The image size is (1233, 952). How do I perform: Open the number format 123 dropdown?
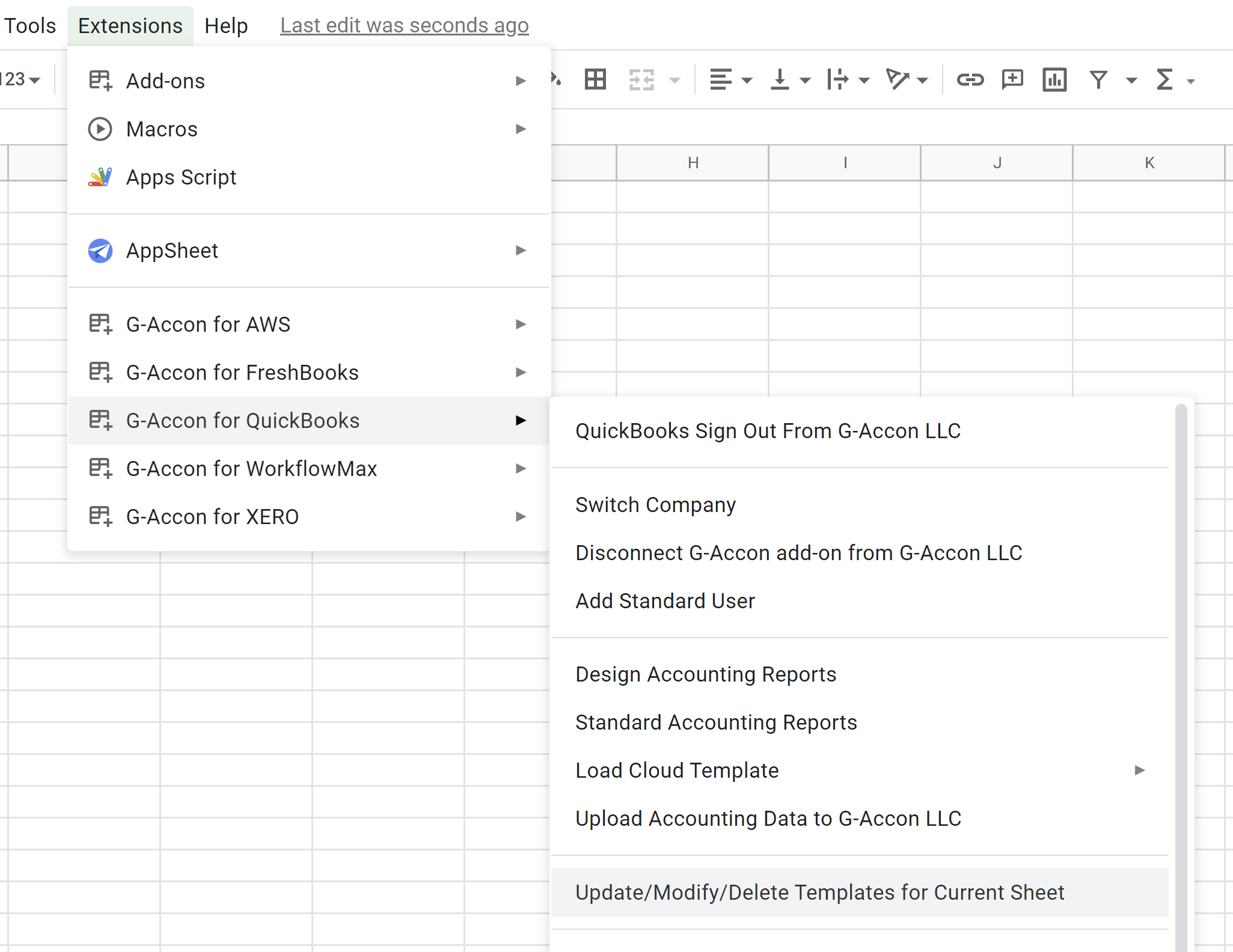20,79
